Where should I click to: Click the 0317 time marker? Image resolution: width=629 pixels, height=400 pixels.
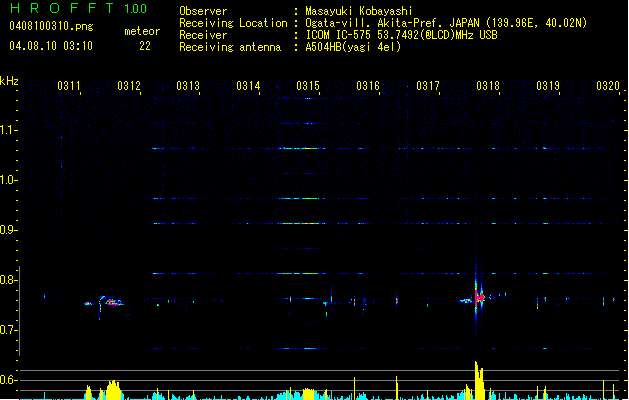tap(428, 86)
